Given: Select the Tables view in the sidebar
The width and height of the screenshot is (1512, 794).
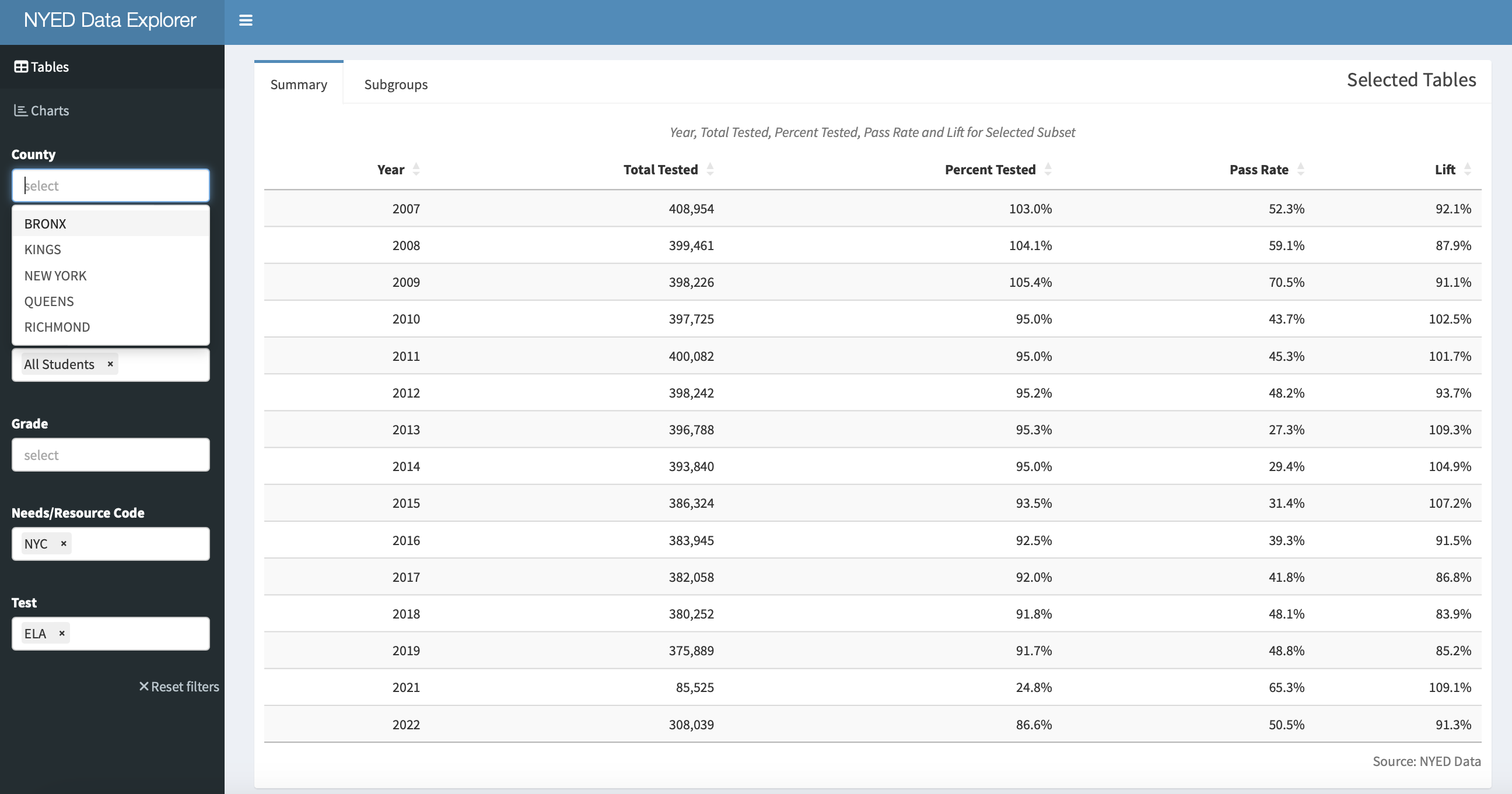Looking at the screenshot, I should tap(40, 66).
